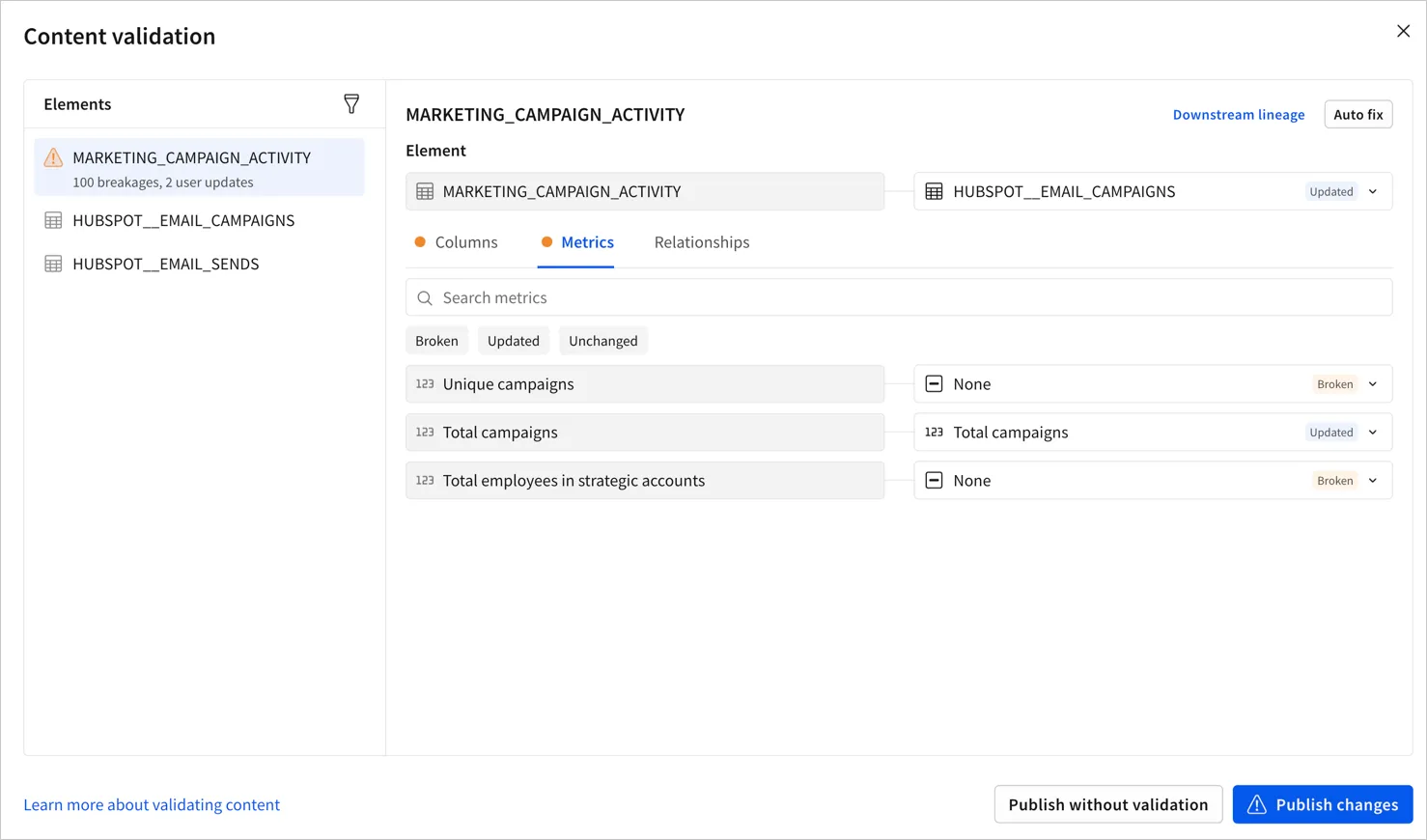Click the warning icon beside MARKETING_CAMPAIGN_ACTIVITY in Elements
This screenshot has width=1427, height=840.
pos(53,157)
